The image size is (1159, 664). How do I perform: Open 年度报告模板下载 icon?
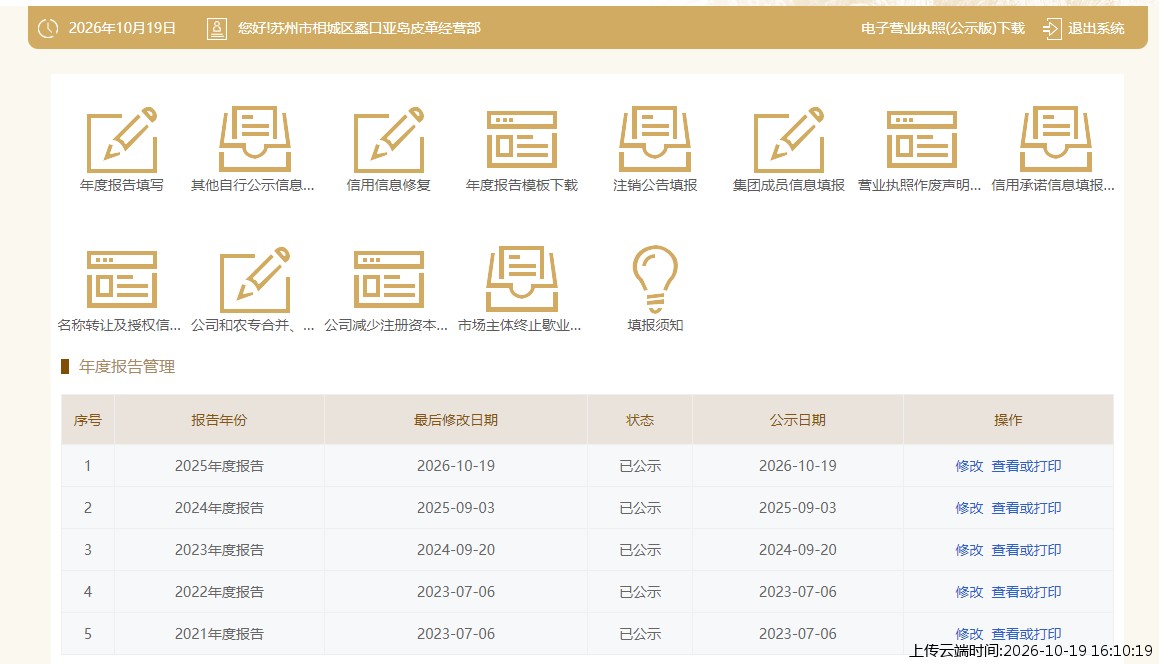click(x=522, y=140)
